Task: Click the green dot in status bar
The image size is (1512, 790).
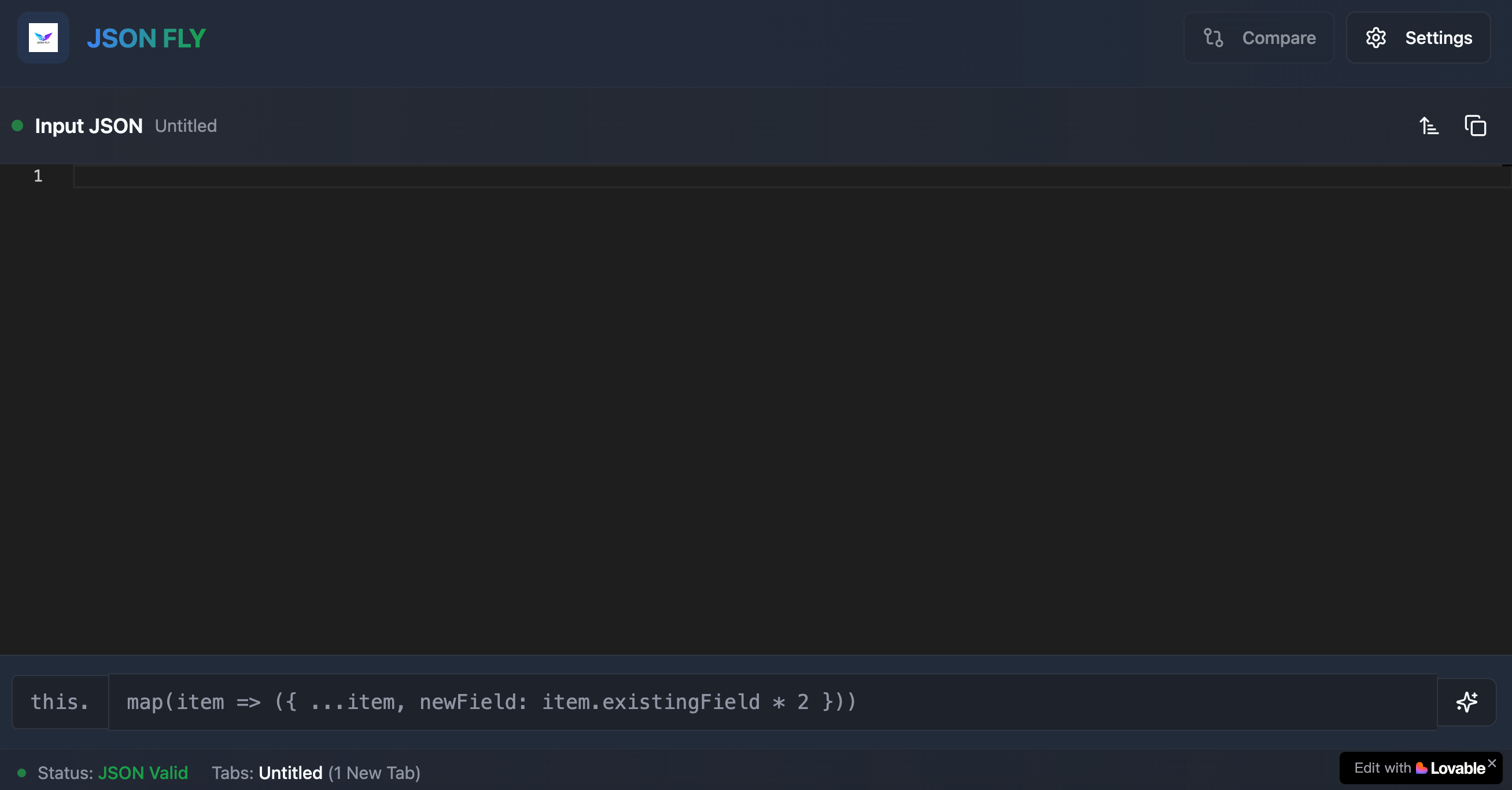Action: tap(22, 773)
